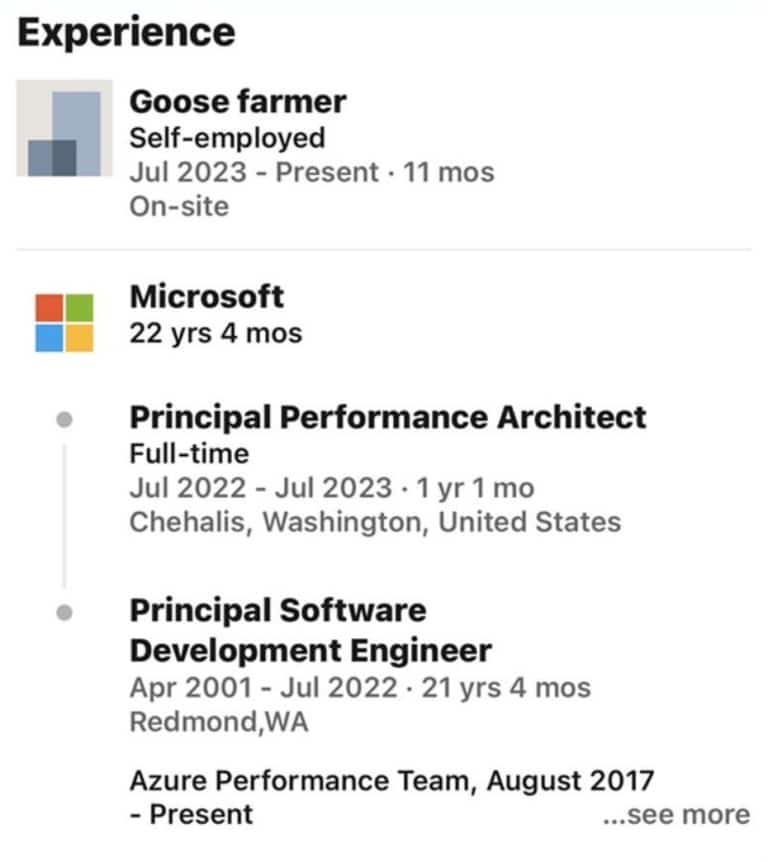Select the On-site work type label
Screen dimensions: 768x862
click(x=167, y=207)
